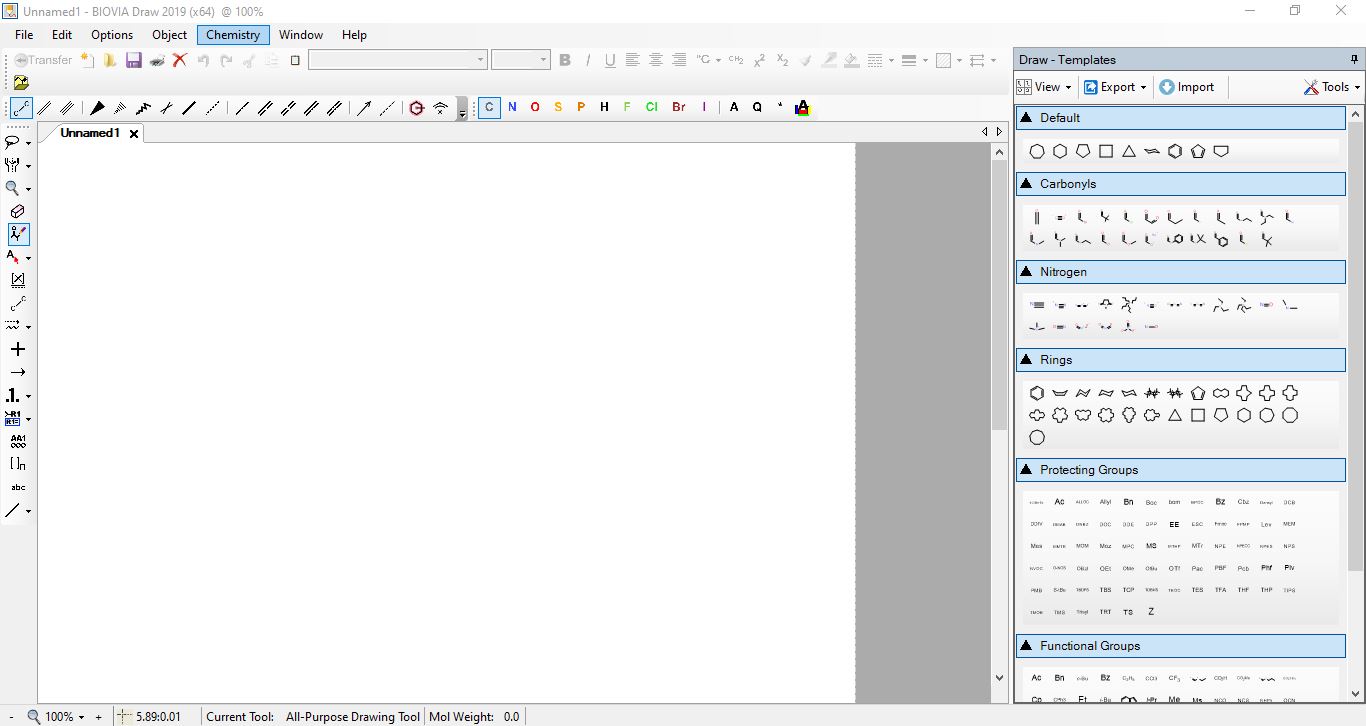Collapse the Carbonyls template section
1366x726 pixels.
tap(1025, 184)
